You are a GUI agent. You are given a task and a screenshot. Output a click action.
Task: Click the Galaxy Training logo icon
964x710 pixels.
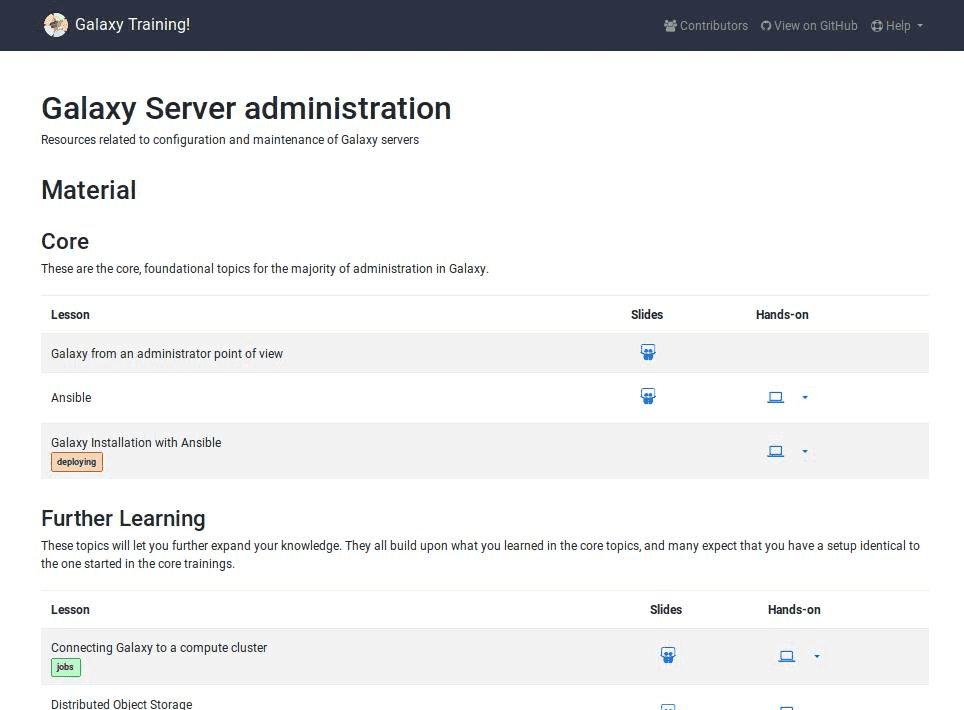56,25
